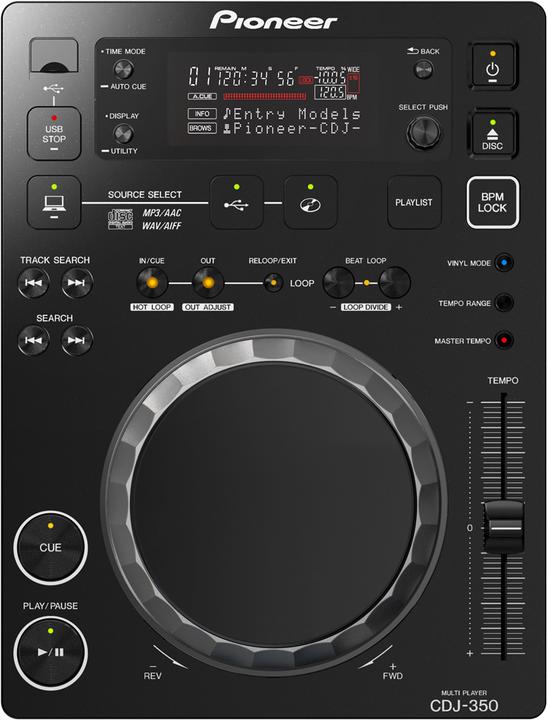Click the USB port slot cover
This screenshot has height=720, width=547.
[x=54, y=56]
